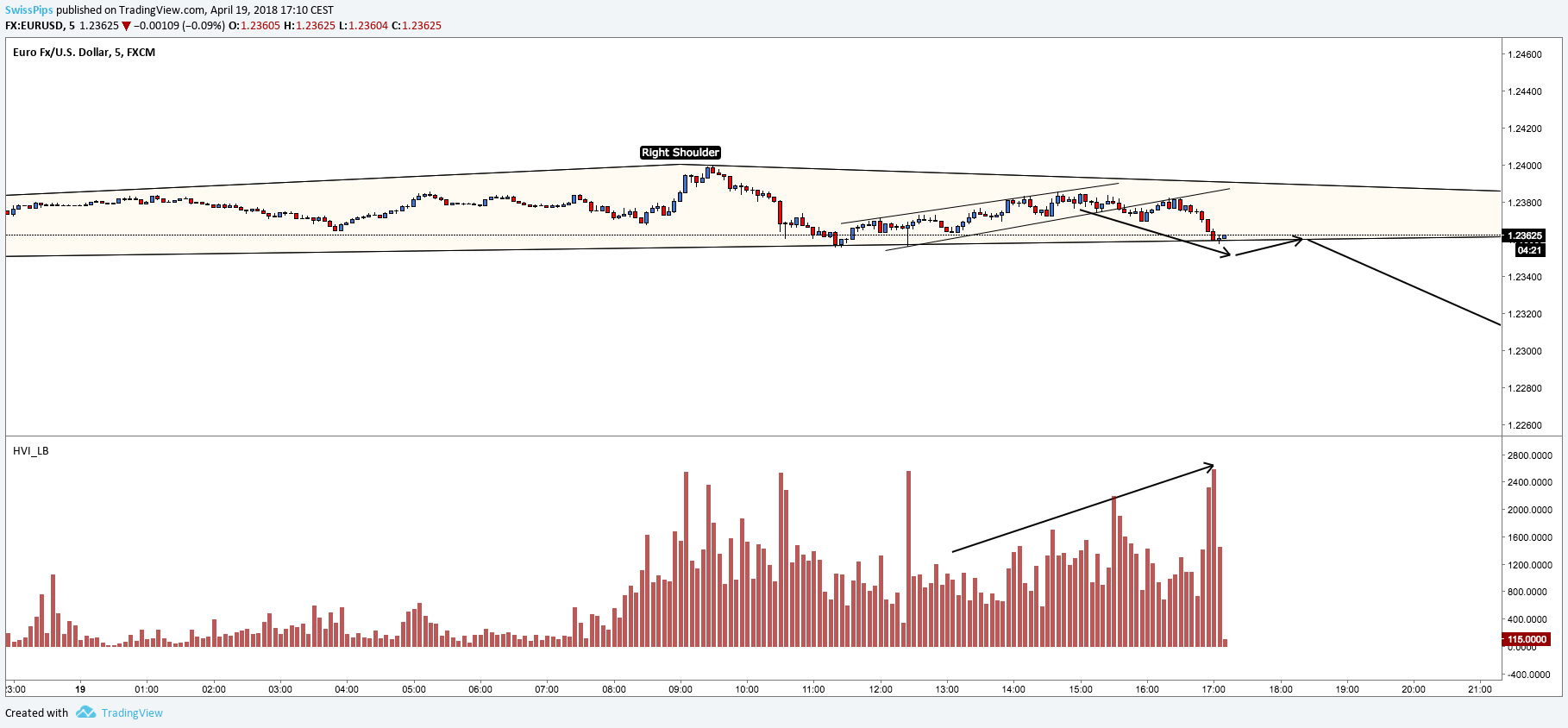
Task: Click the 16:00 time axis label
Action: point(1147,689)
